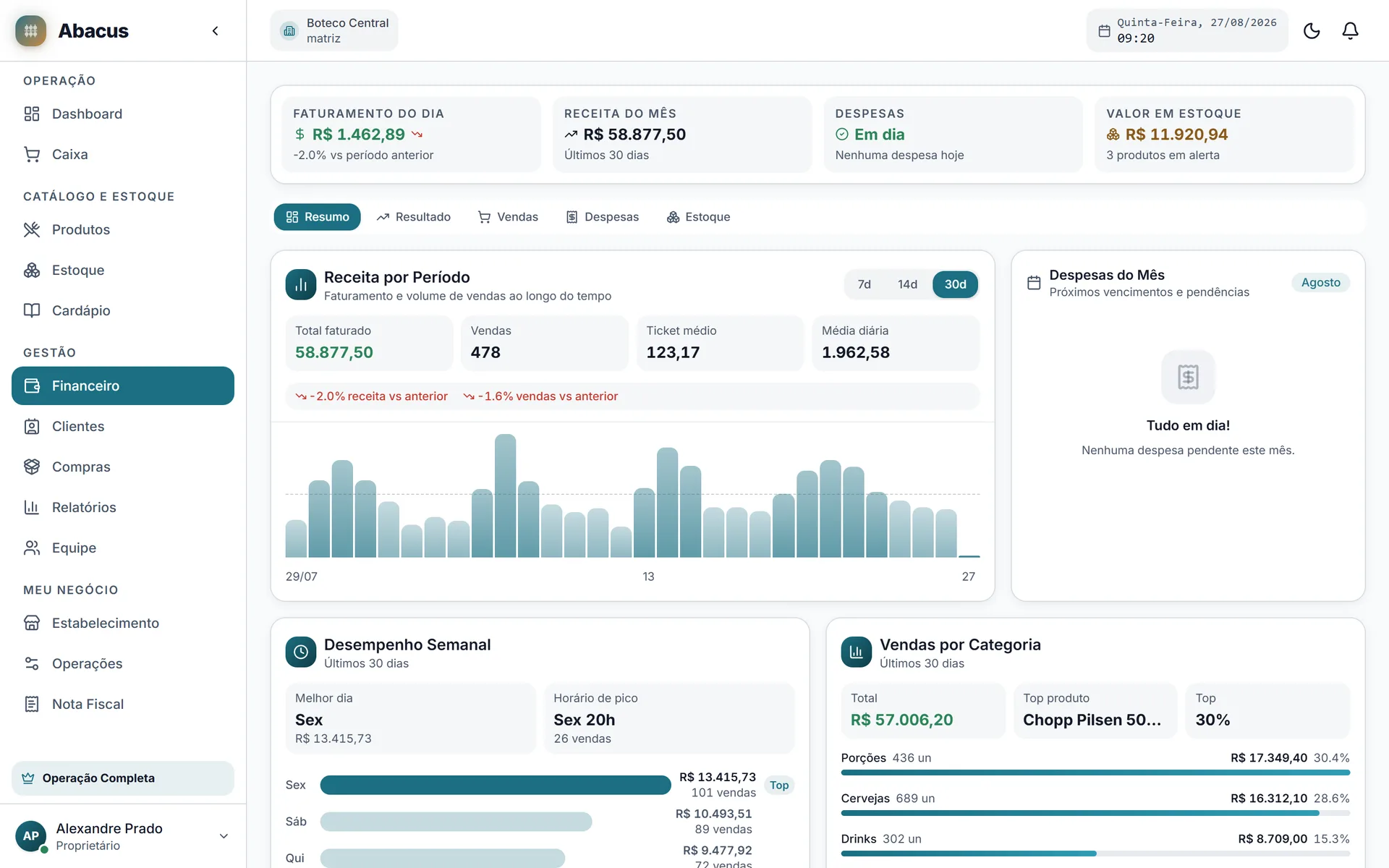
Task: Click the Agosto month badge
Action: point(1320,283)
